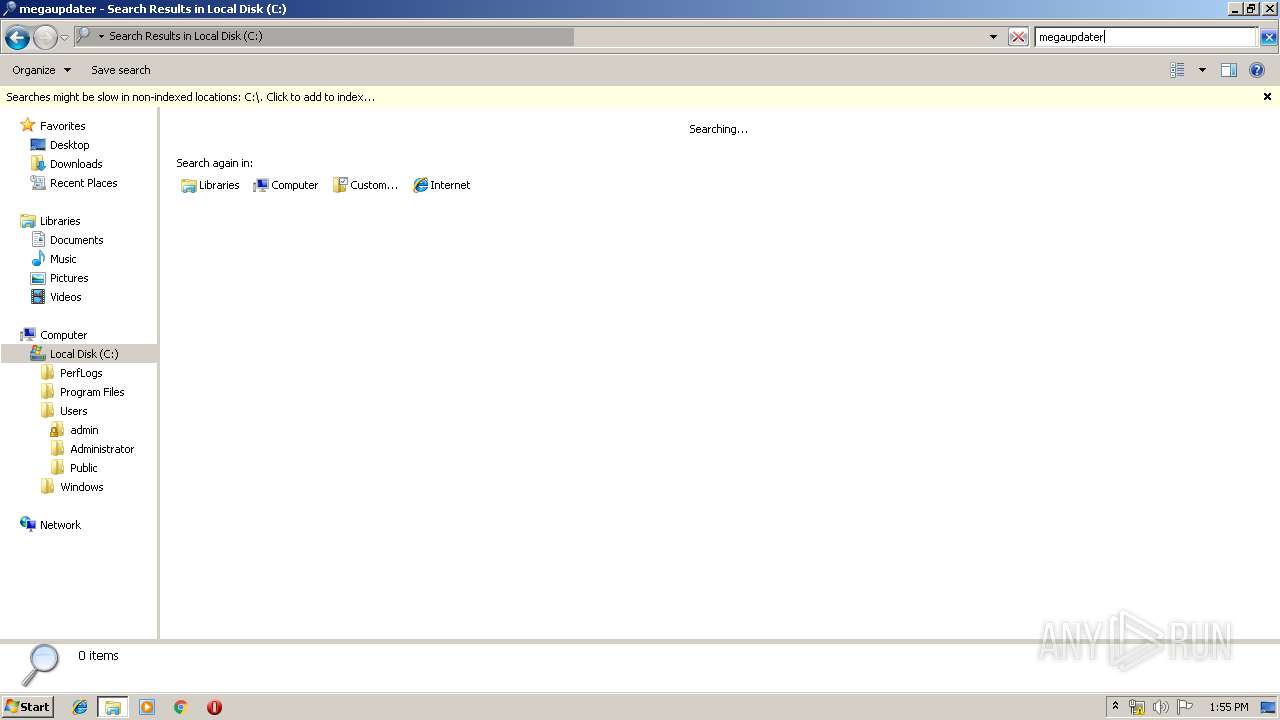Screen dimensions: 1280x720
Task: Click the Show desktop button
Action: (1268, 707)
